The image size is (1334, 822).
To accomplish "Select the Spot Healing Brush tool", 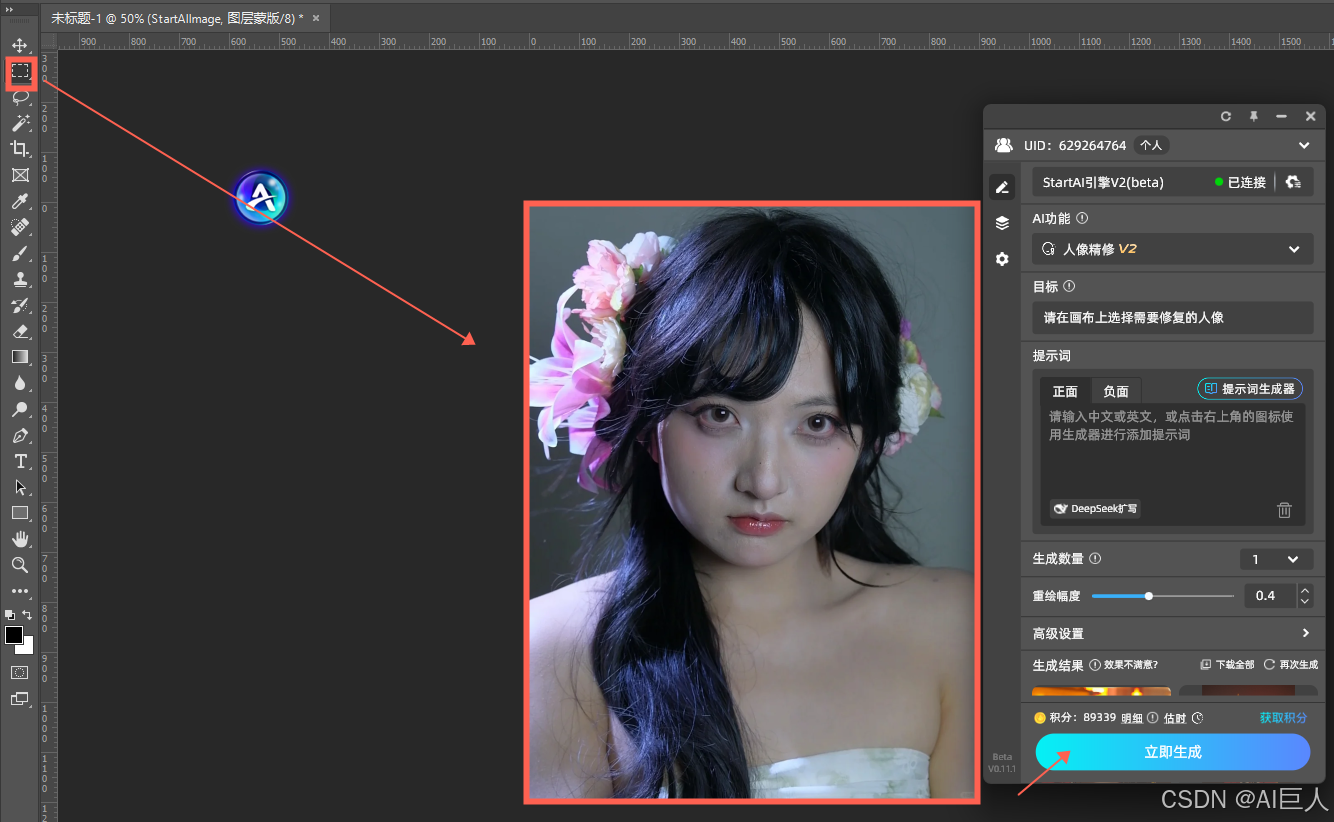I will [x=20, y=227].
